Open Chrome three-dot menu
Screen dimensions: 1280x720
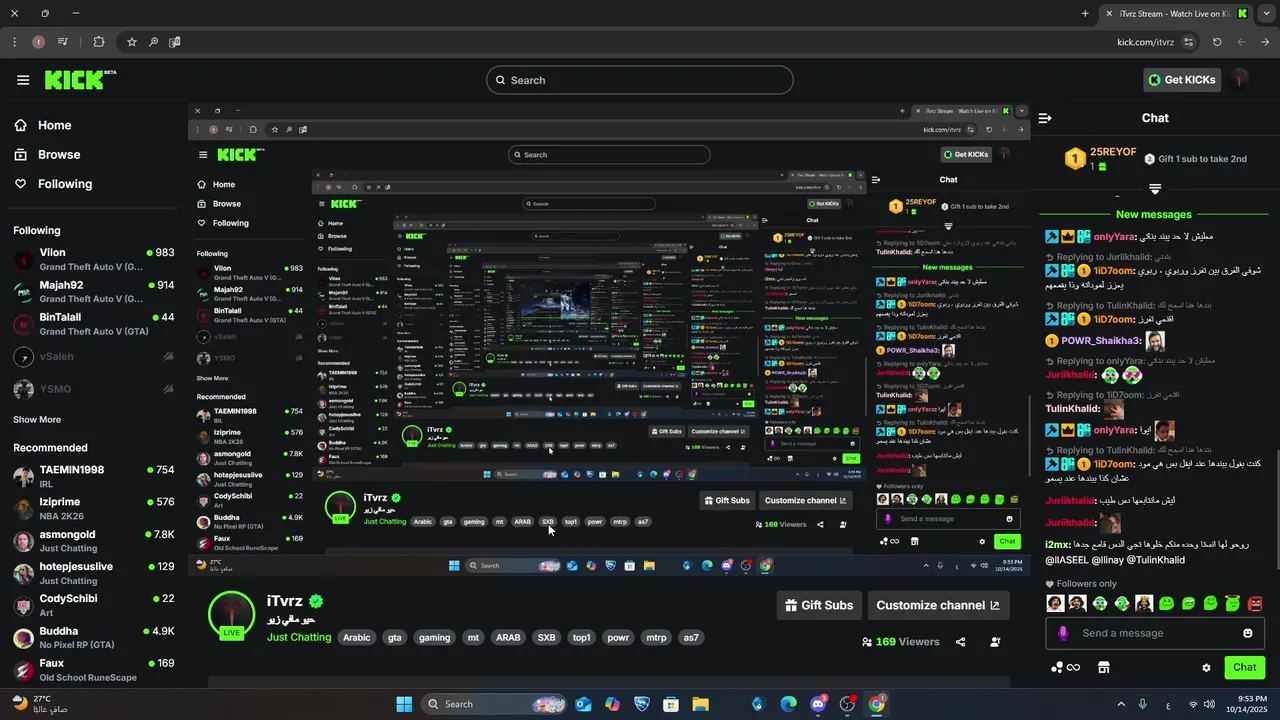[14, 42]
